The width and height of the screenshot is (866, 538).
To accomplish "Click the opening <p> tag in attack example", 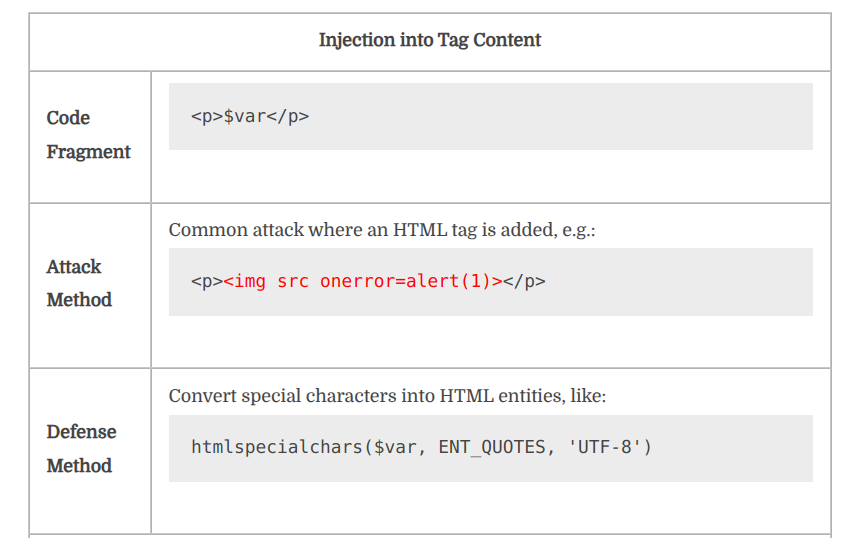I will pos(207,281).
